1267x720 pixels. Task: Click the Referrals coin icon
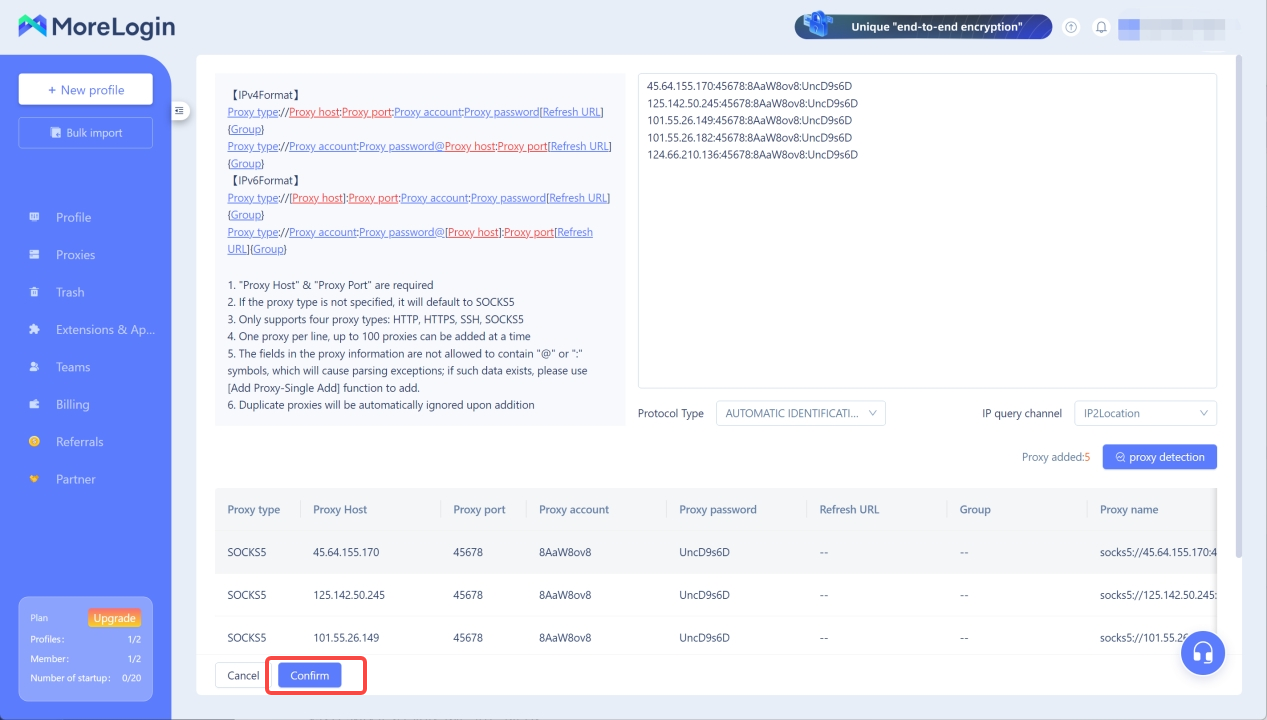pos(35,442)
